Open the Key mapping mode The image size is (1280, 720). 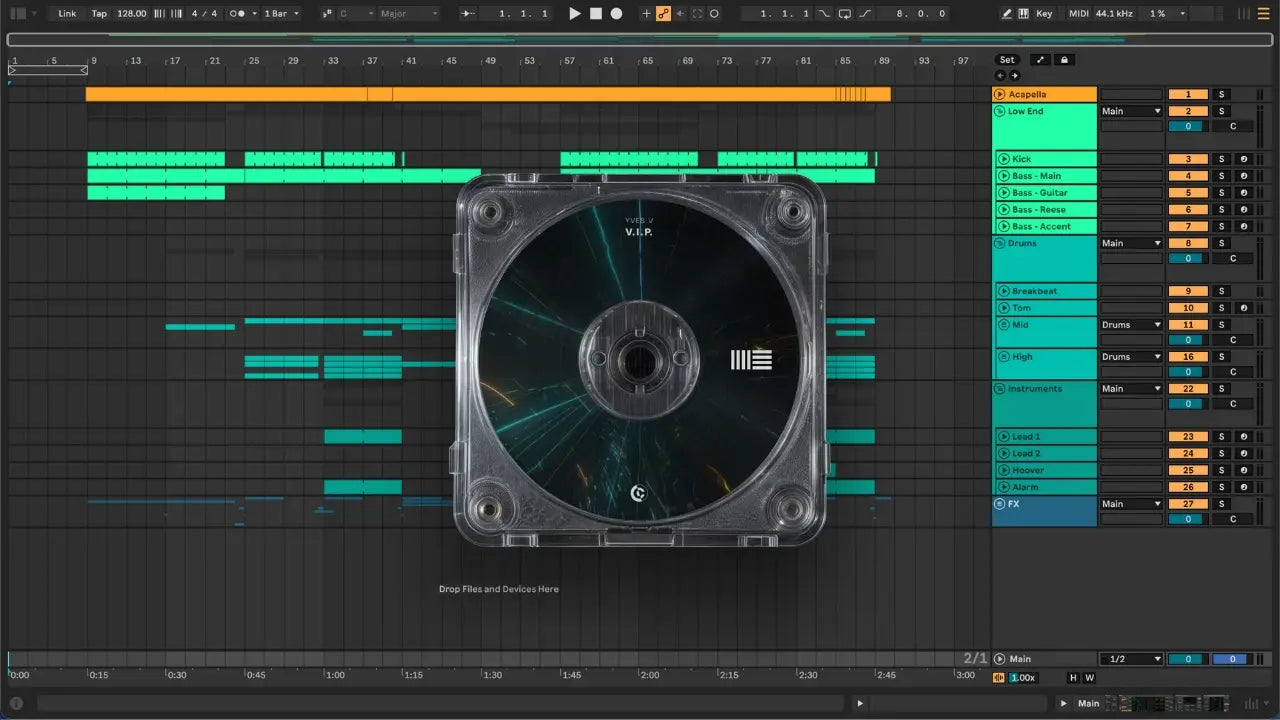(1044, 14)
